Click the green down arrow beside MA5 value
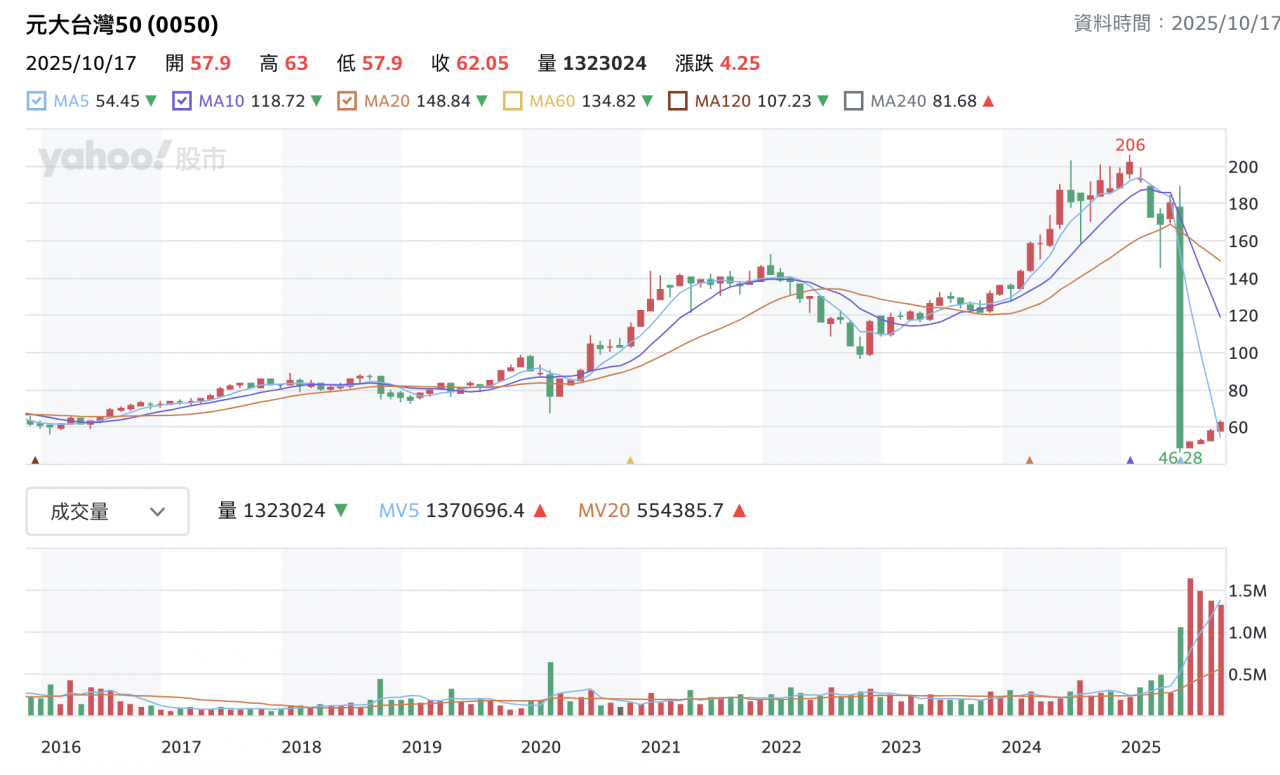The height and width of the screenshot is (775, 1280). pos(151,101)
